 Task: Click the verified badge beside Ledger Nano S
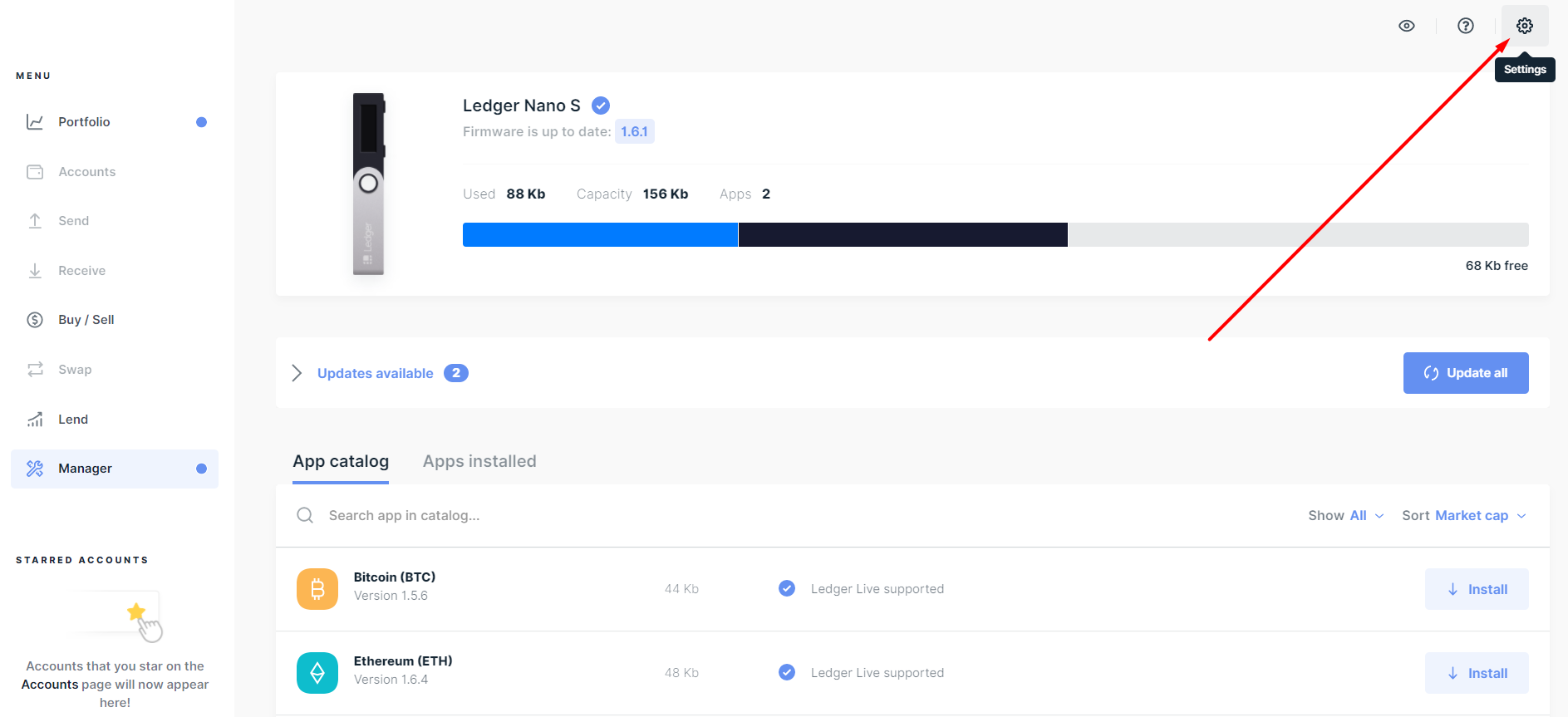click(x=601, y=106)
